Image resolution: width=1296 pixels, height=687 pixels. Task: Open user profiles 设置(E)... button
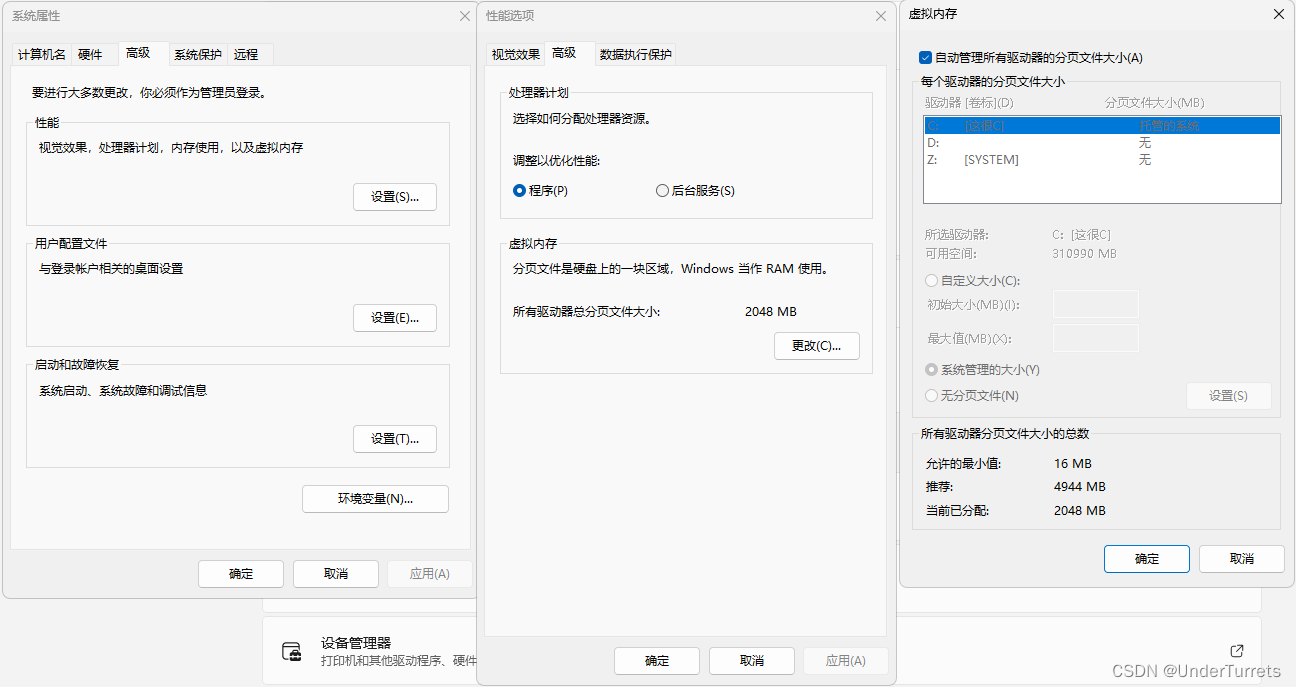click(395, 318)
